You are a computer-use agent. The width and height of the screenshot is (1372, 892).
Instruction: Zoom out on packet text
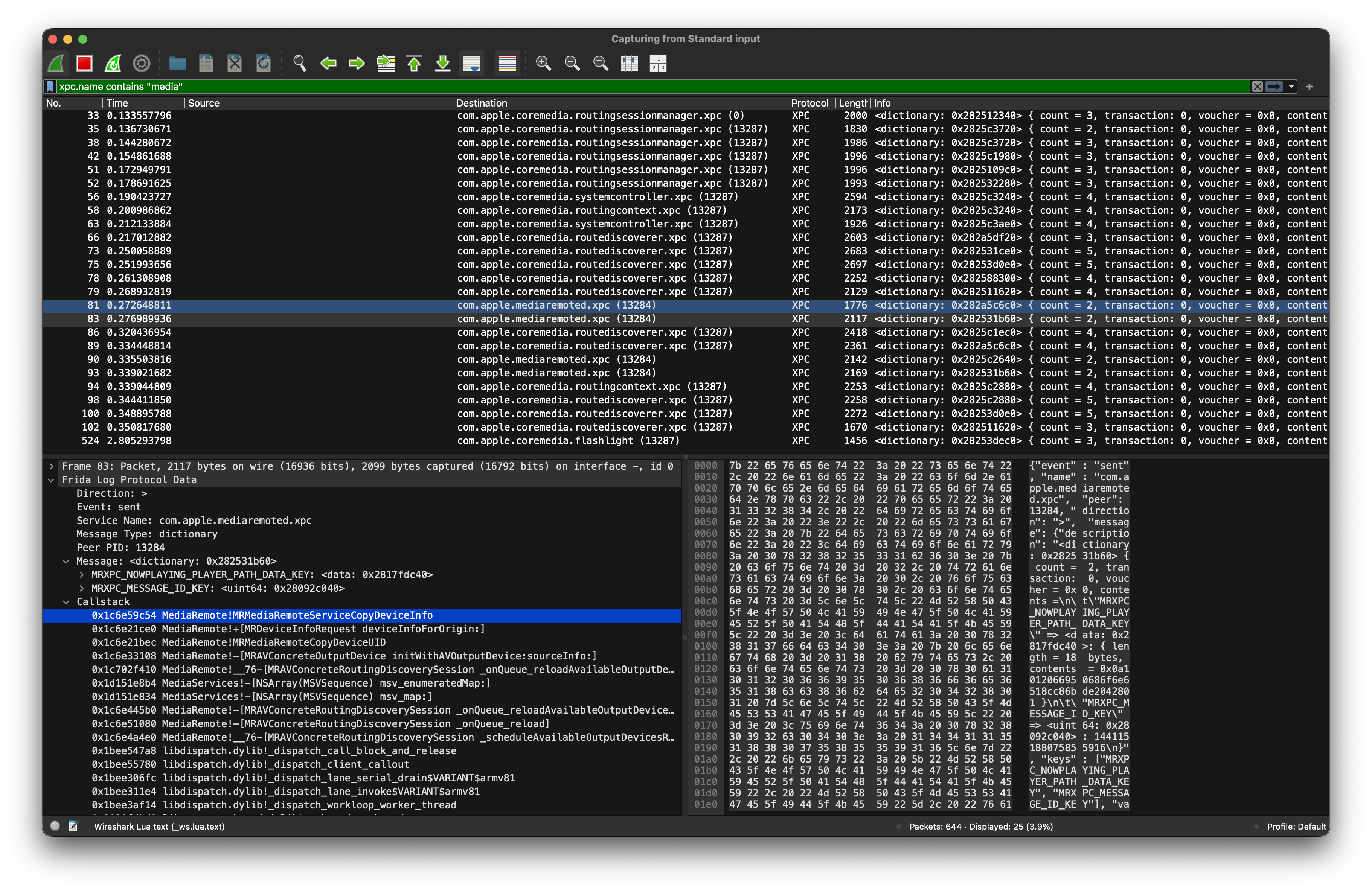tap(572, 63)
